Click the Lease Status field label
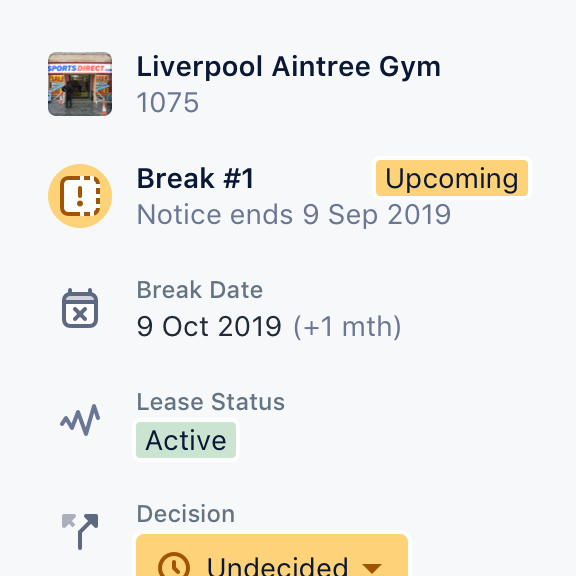Viewport: 576px width, 576px height. click(x=211, y=402)
